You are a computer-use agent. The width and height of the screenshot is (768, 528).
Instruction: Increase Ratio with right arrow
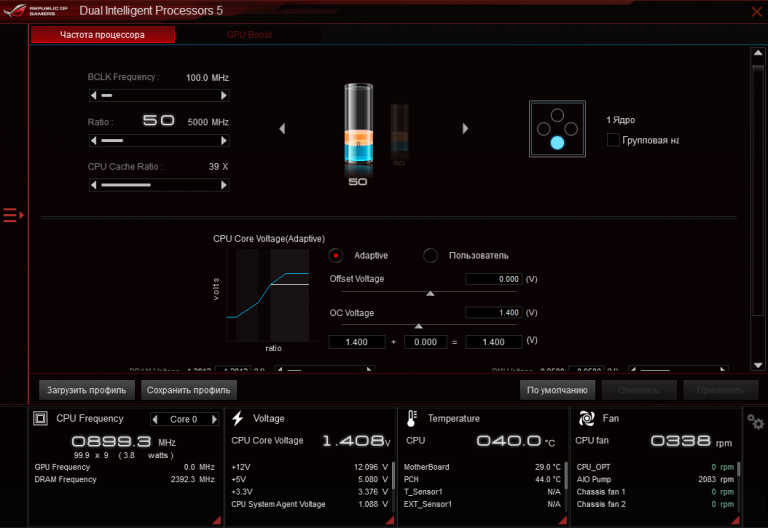224,141
